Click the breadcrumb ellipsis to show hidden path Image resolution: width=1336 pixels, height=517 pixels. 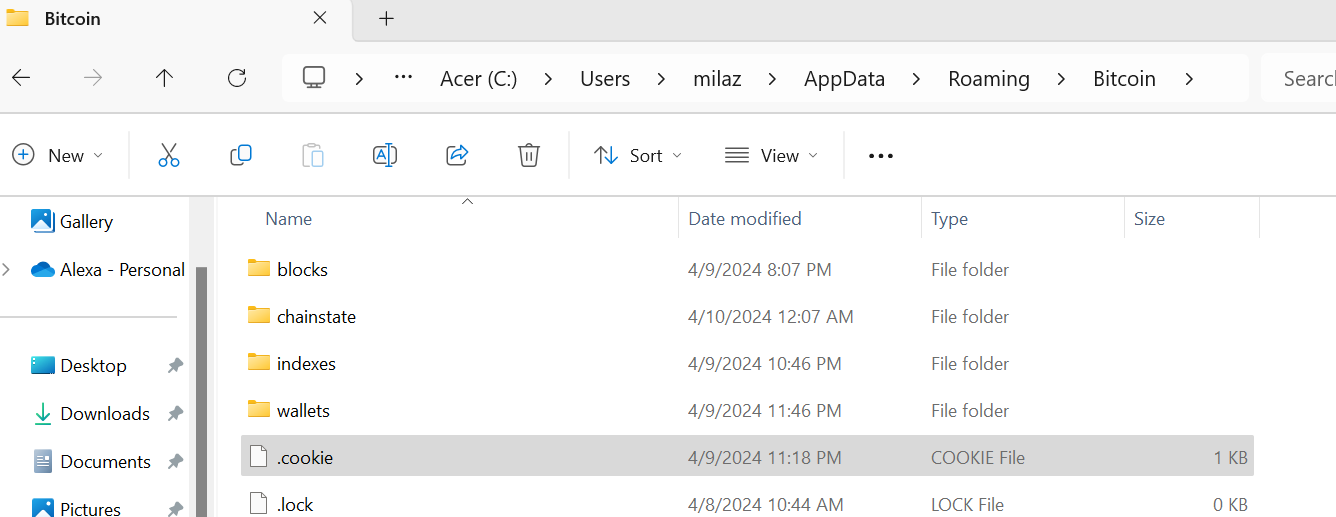(x=404, y=78)
